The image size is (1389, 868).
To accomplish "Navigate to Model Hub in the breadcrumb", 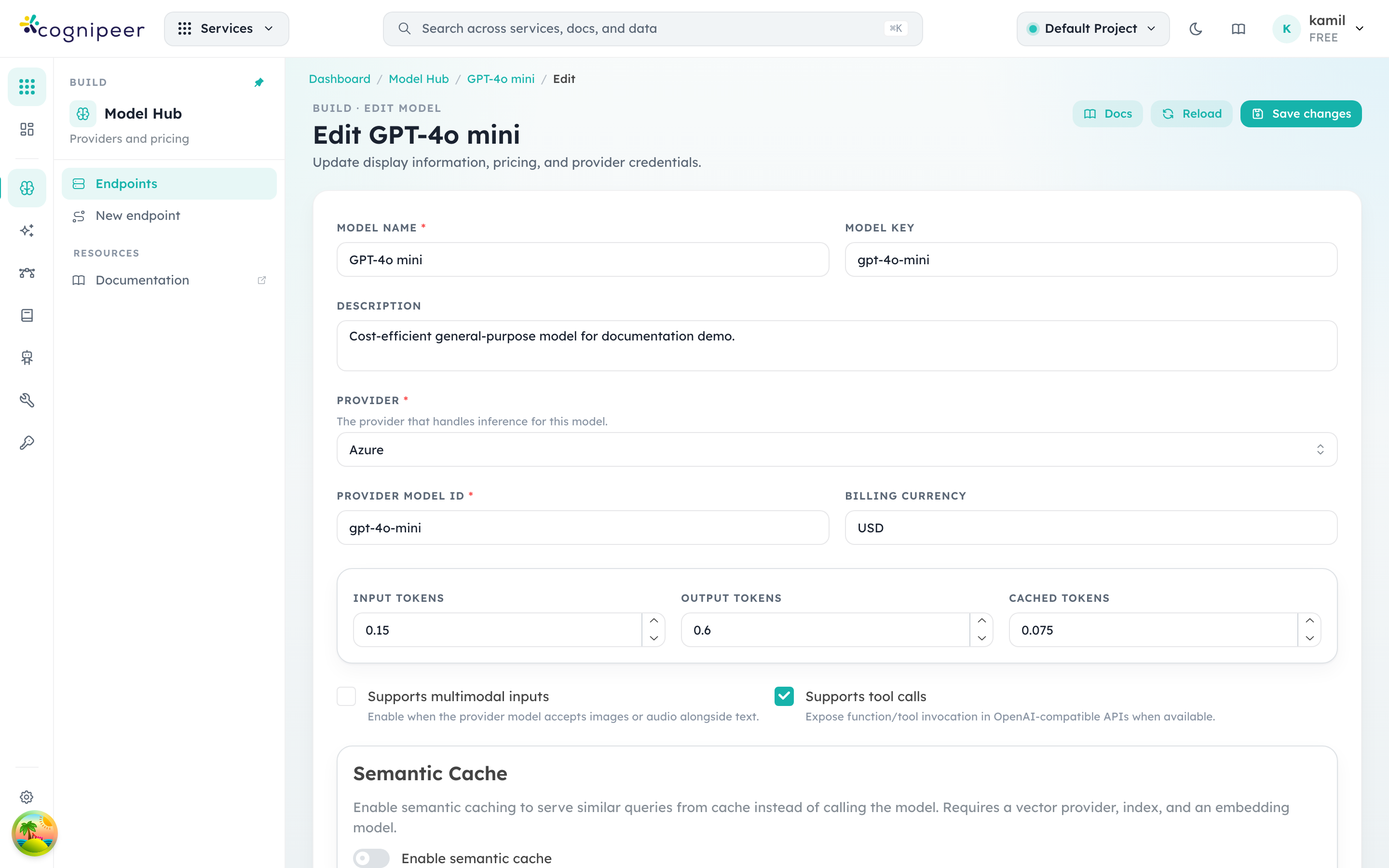I will (419, 79).
